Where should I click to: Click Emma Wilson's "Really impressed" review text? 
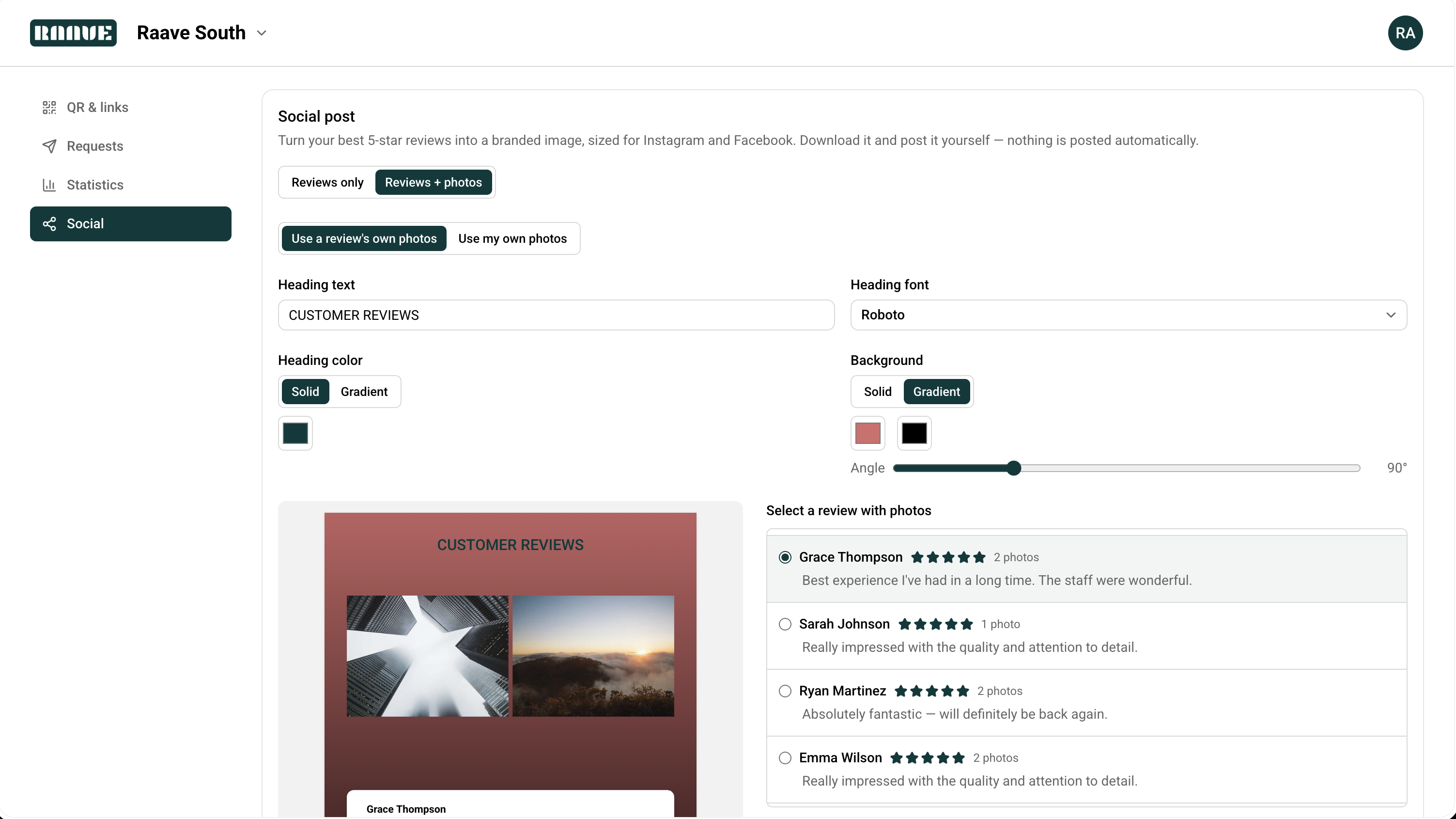coord(969,781)
